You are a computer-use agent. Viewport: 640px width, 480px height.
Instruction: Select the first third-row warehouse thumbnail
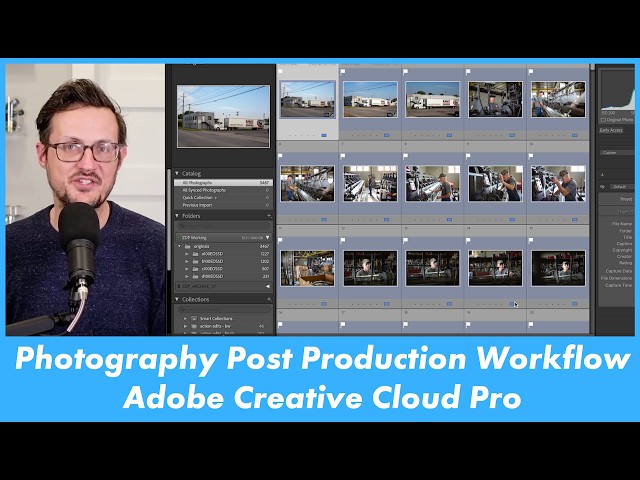[x=307, y=268]
